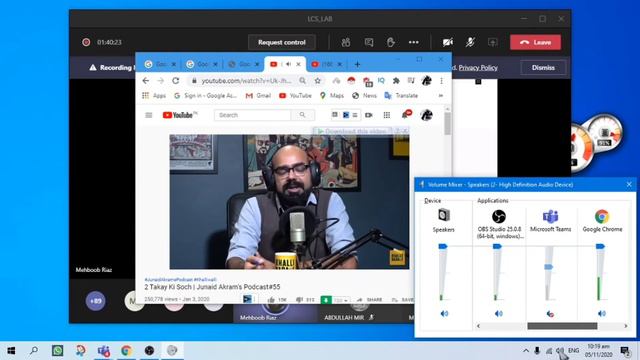
Task: Click green download button under video
Action: click(x=326, y=300)
